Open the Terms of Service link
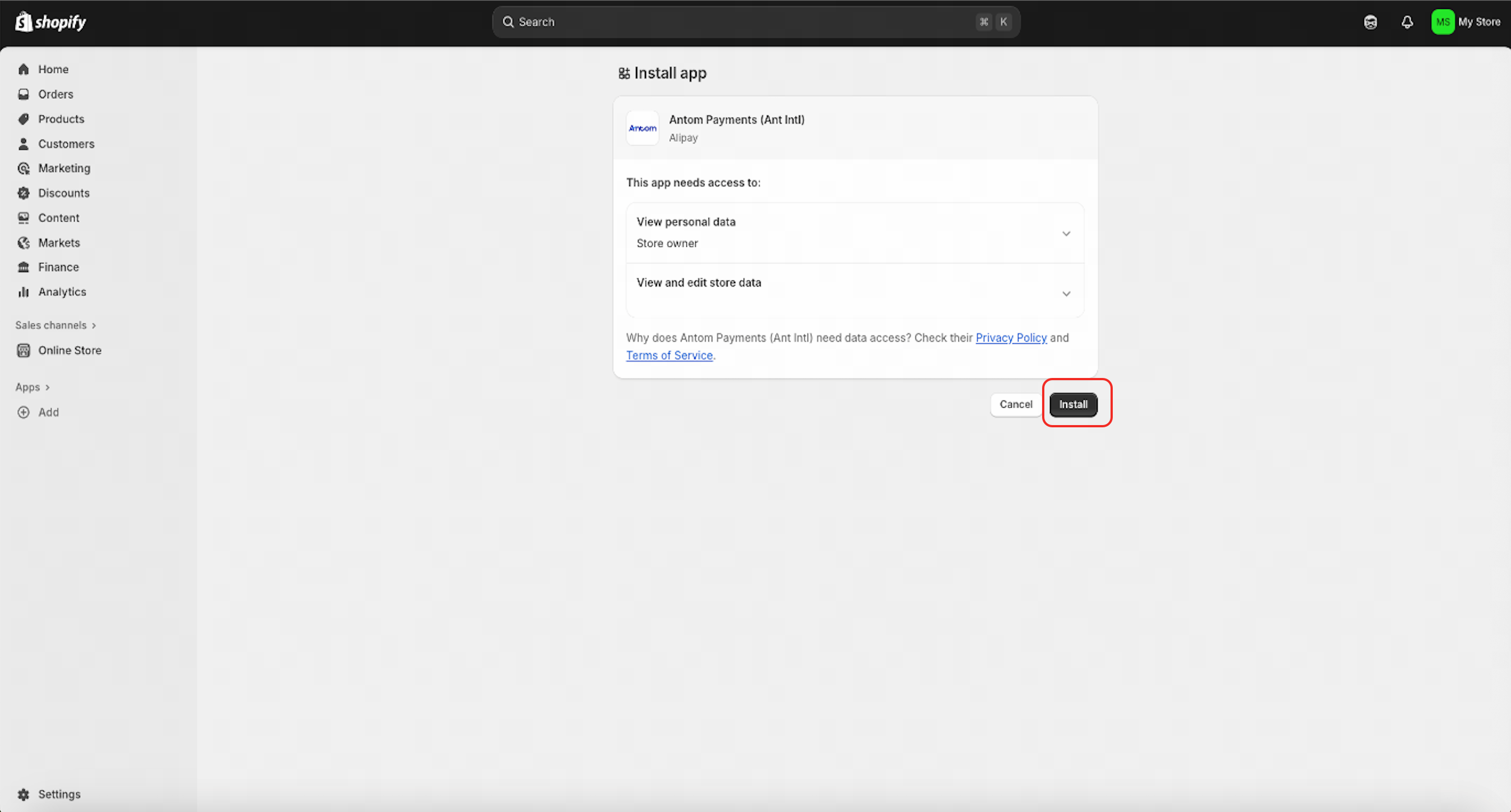The height and width of the screenshot is (812, 1511). click(x=669, y=356)
